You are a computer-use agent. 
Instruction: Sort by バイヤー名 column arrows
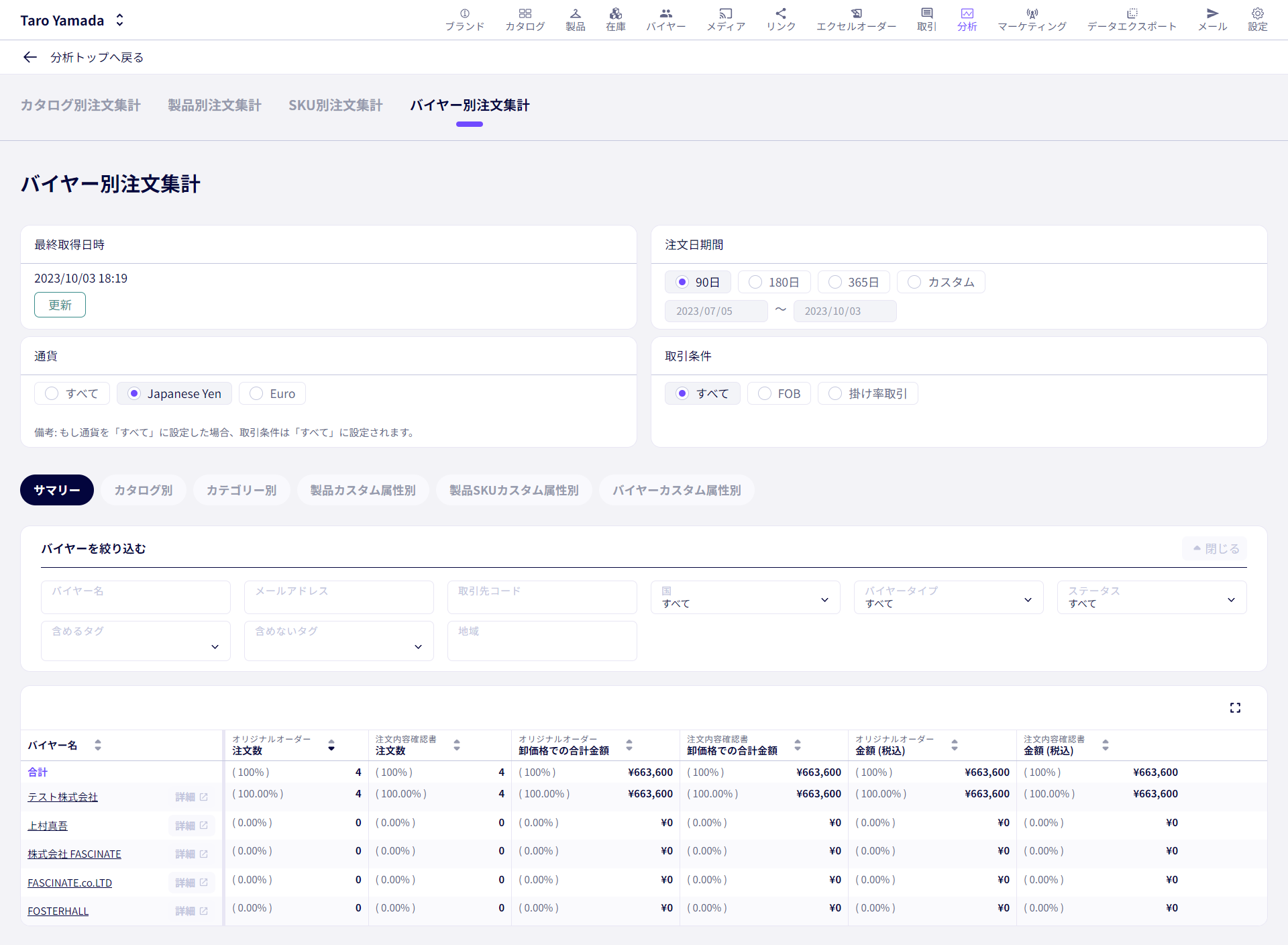pyautogui.click(x=98, y=745)
